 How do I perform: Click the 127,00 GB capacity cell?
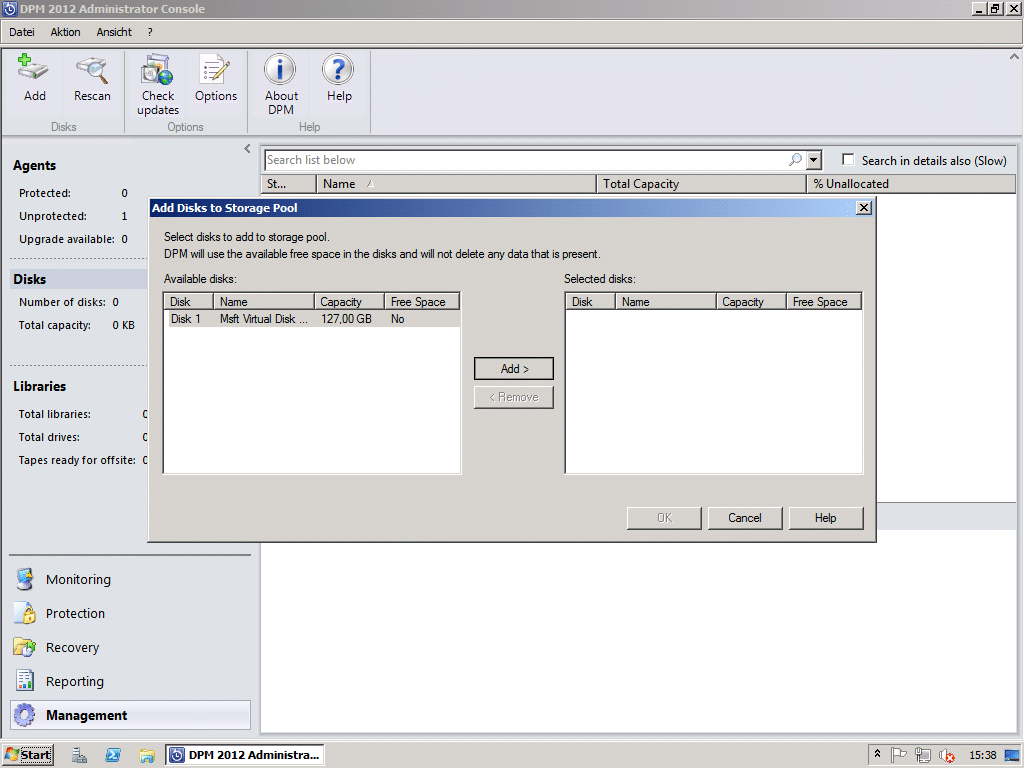pos(346,319)
